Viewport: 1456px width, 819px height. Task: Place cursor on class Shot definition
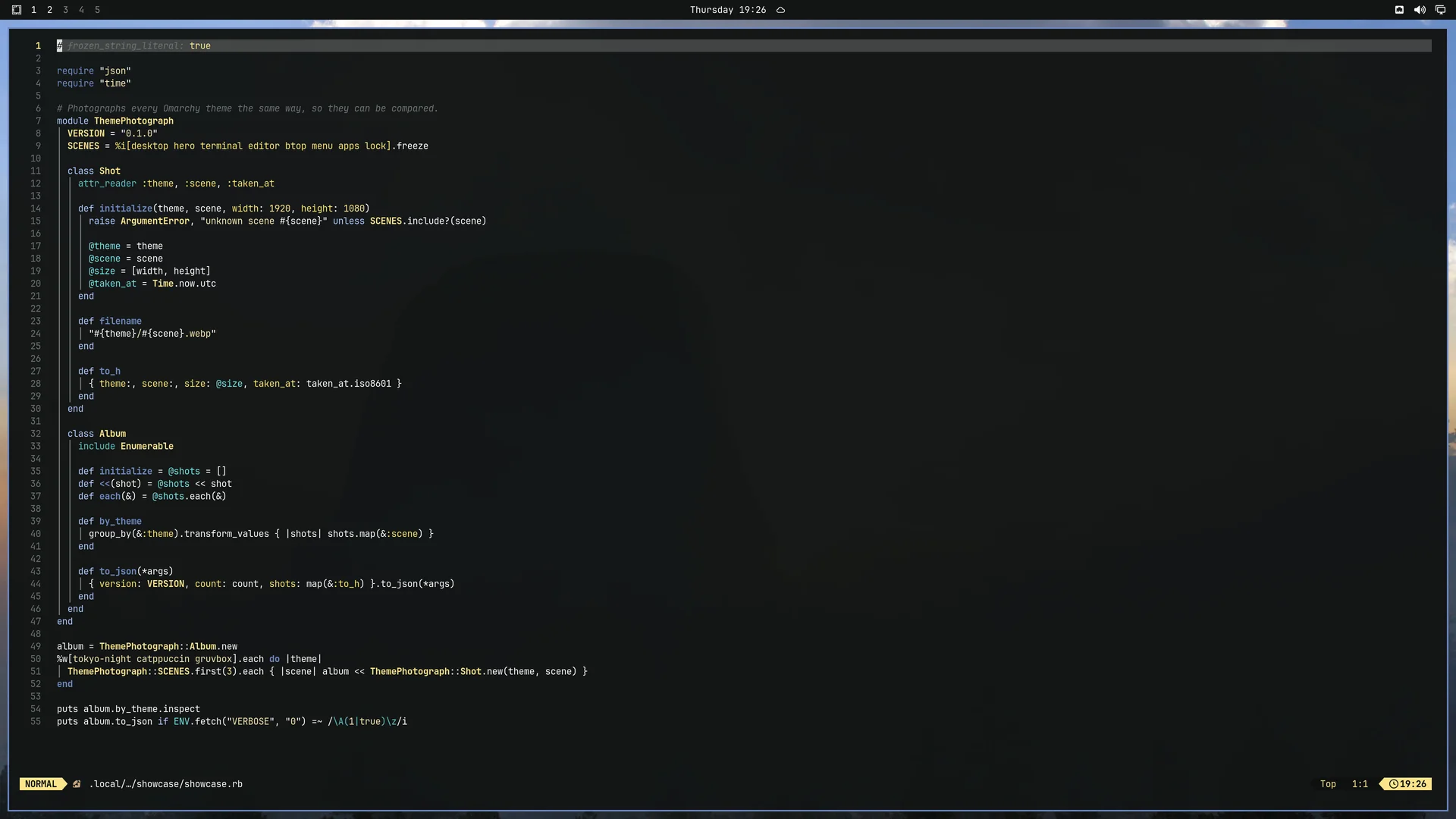94,171
